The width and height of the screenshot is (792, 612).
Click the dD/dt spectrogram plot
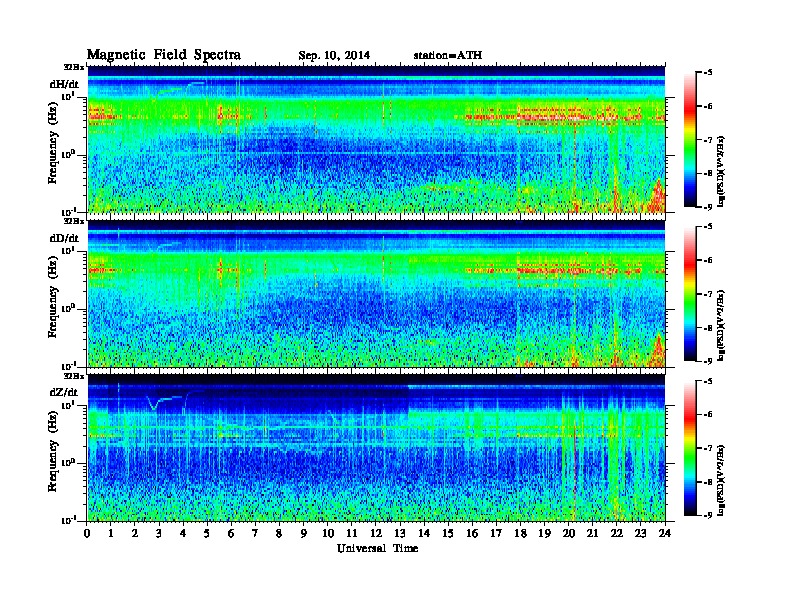pyautogui.click(x=376, y=293)
